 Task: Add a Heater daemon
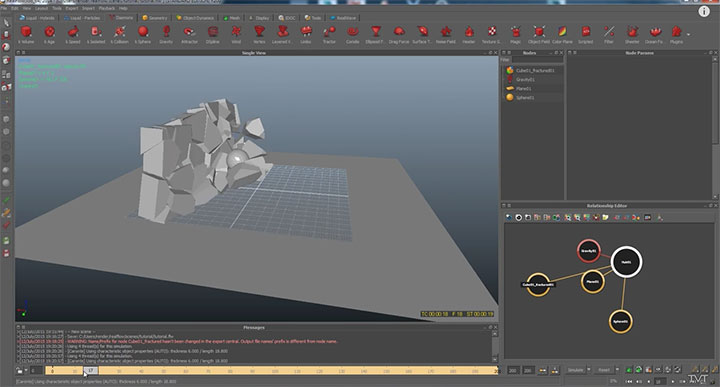[x=469, y=34]
